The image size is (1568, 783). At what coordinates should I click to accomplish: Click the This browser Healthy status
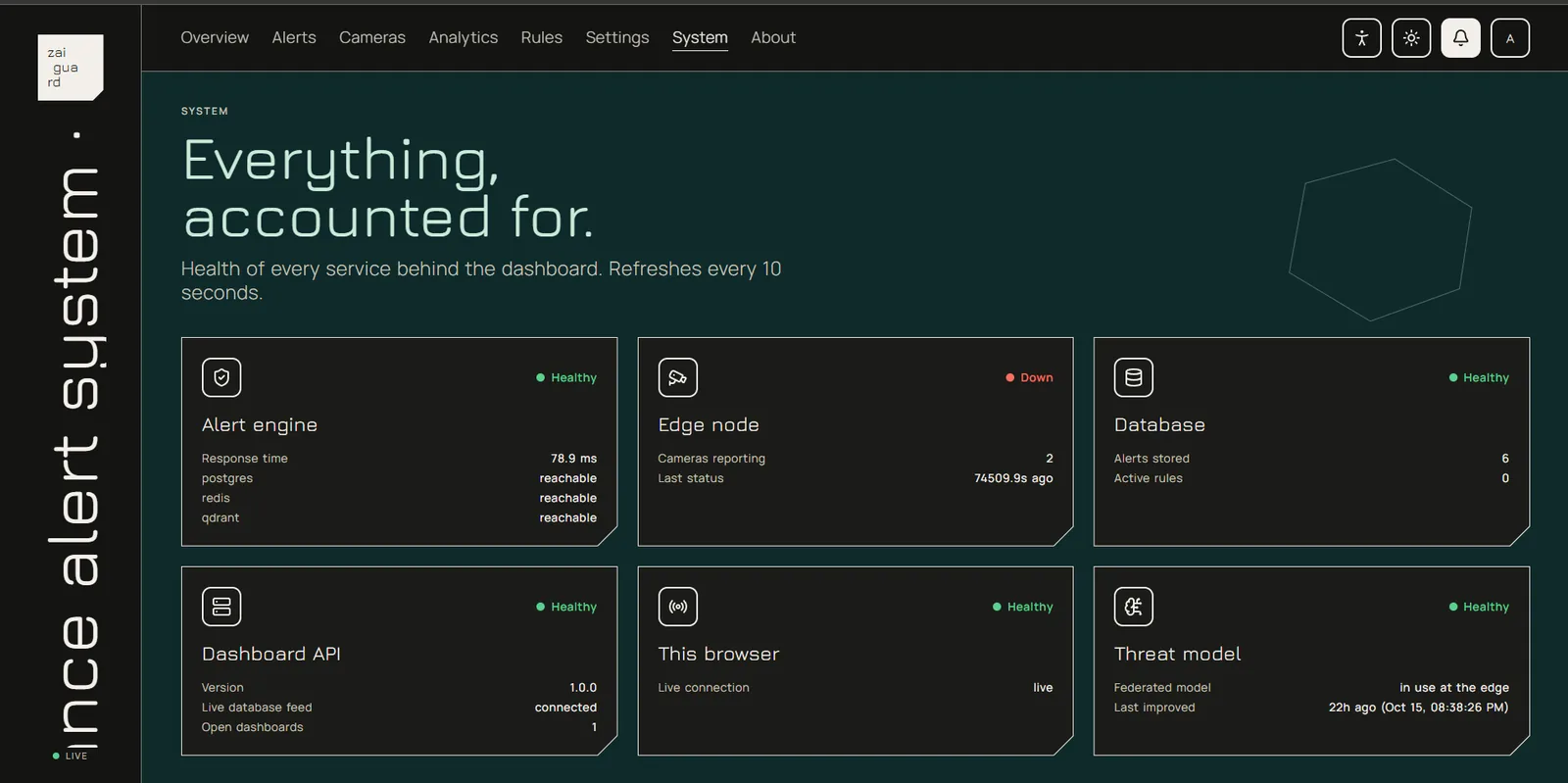pyautogui.click(x=1023, y=607)
